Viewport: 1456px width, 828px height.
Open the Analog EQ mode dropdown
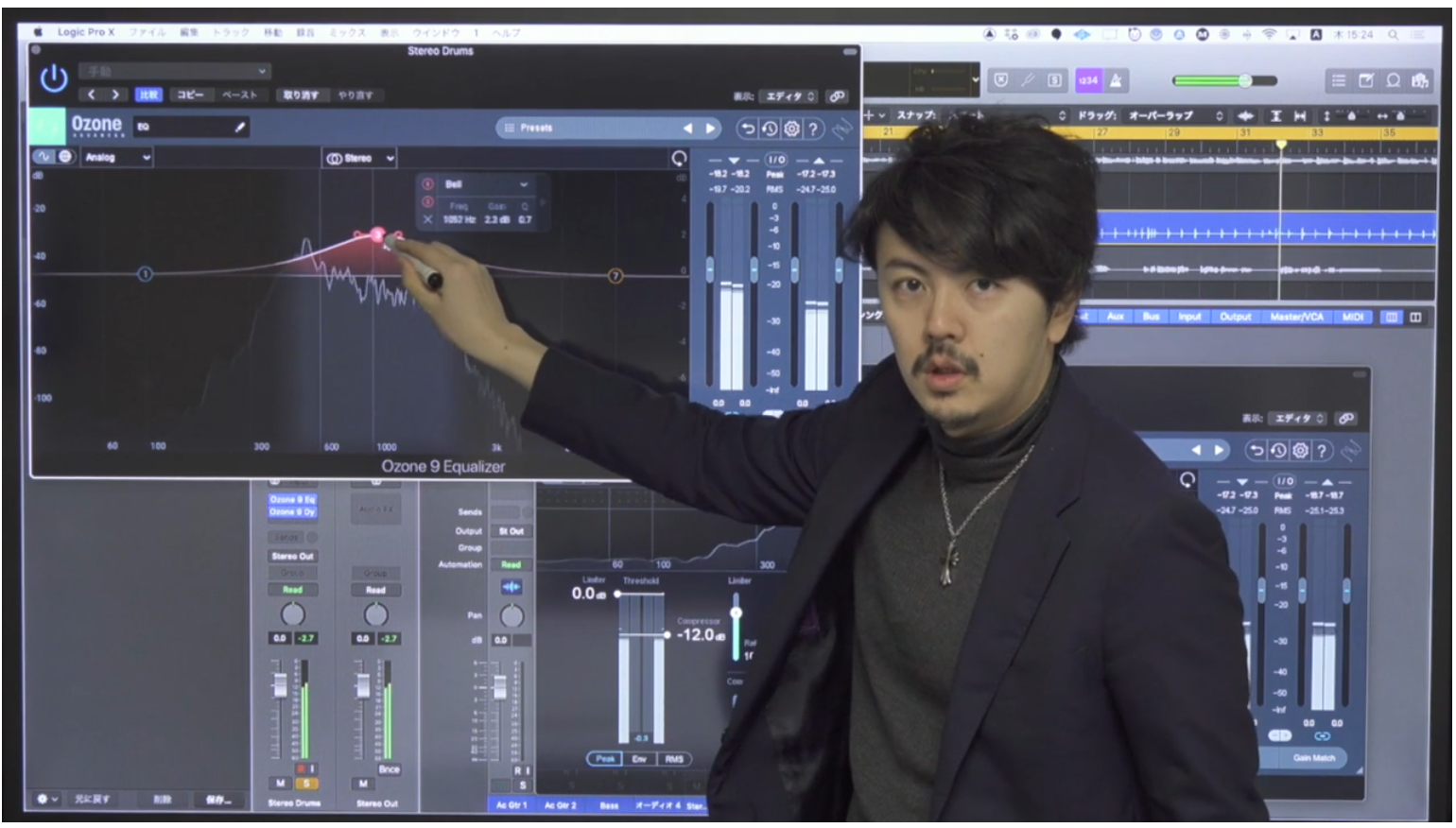(x=118, y=158)
